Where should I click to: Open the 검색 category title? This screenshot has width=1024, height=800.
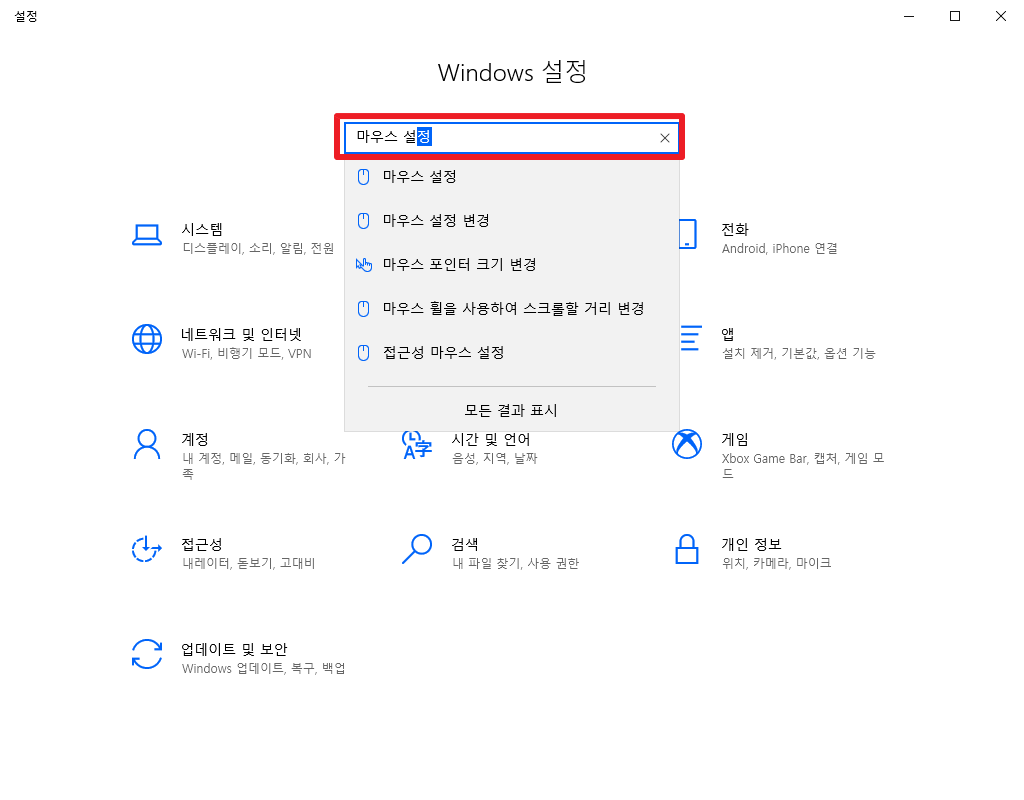click(465, 544)
